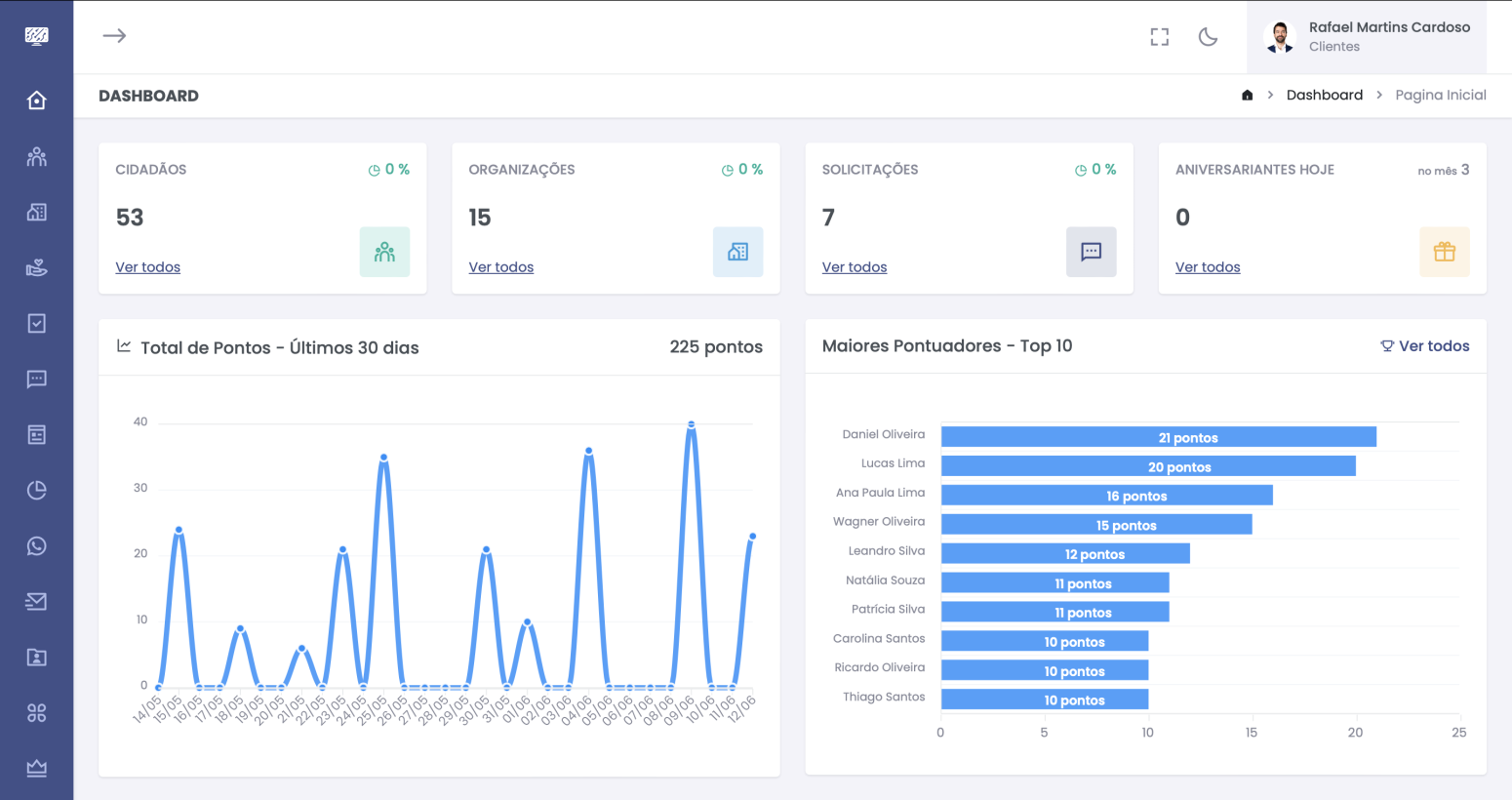Collapse sidebar using the arrow icon
The width and height of the screenshot is (1512, 800).
114,36
